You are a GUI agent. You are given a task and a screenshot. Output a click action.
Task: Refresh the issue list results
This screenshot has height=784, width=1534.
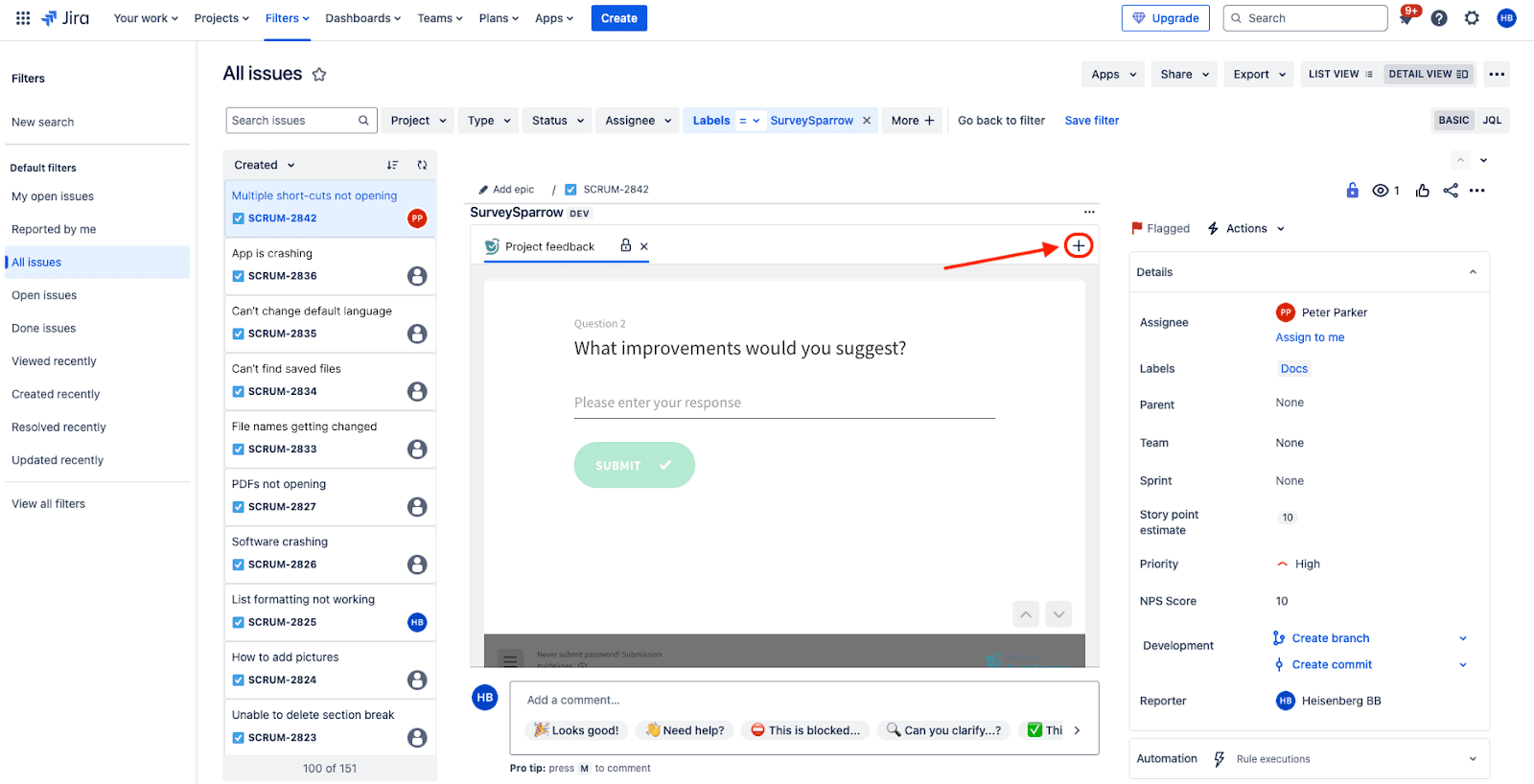click(422, 165)
